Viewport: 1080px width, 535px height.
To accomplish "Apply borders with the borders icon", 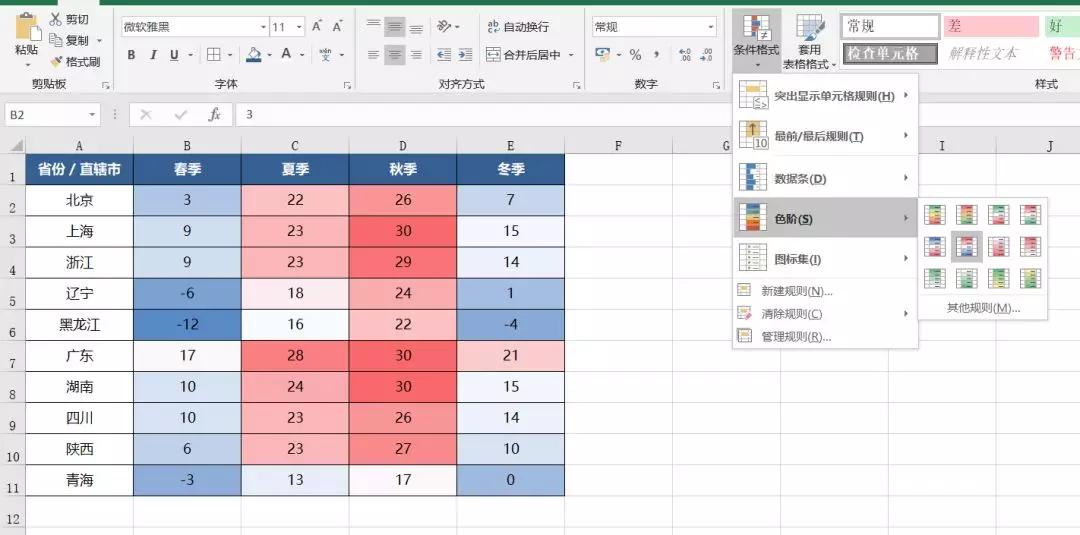I will pyautogui.click(x=214, y=55).
